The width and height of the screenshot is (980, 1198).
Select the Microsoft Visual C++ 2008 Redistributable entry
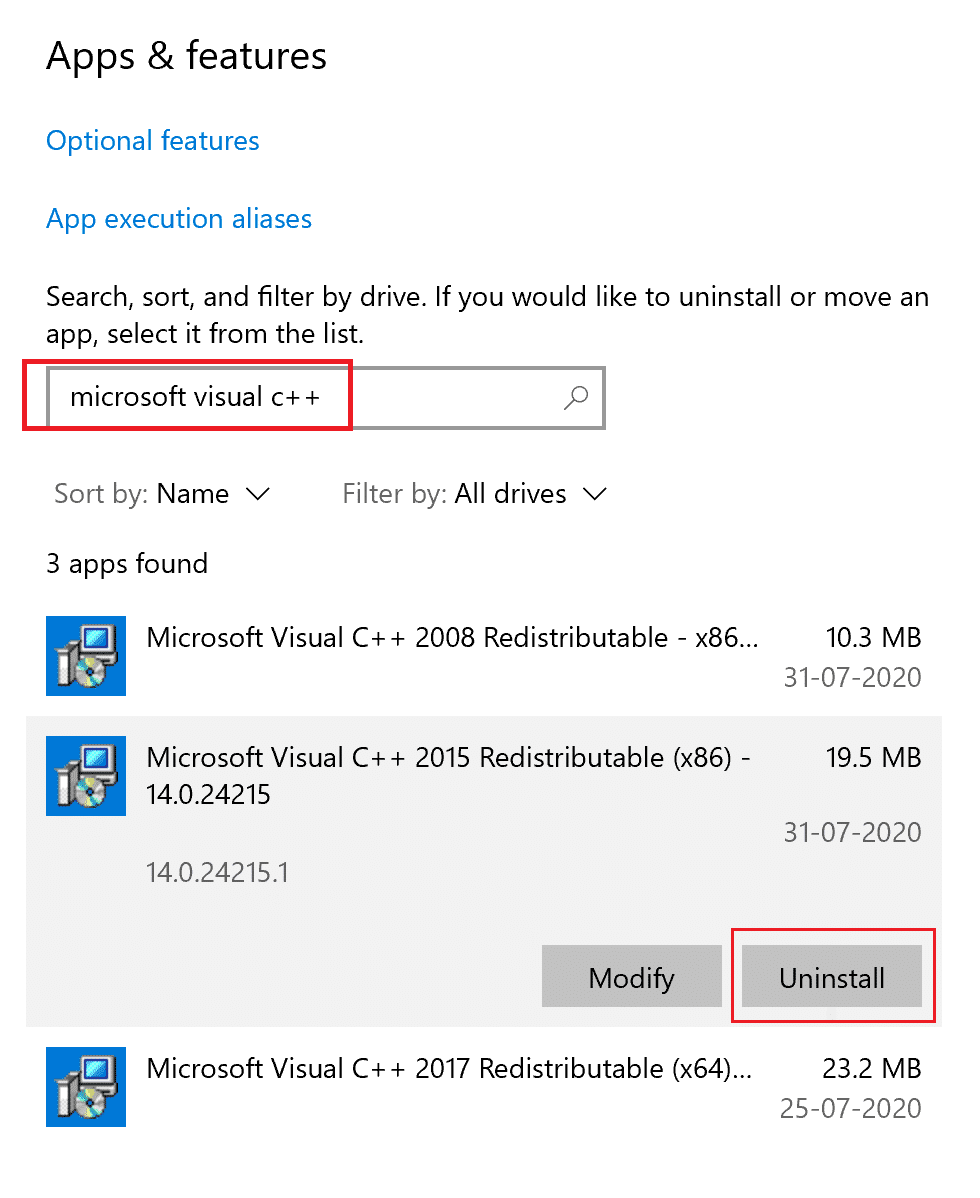point(450,656)
